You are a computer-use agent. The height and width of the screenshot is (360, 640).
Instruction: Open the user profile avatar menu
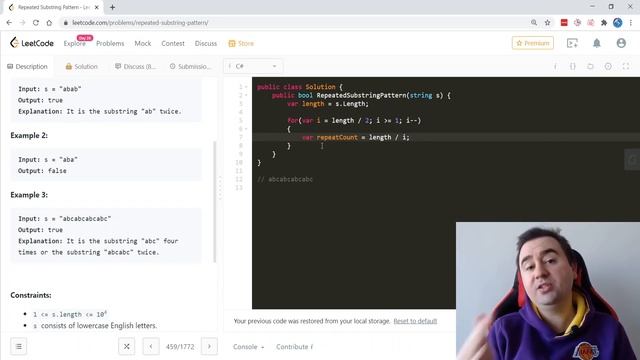point(621,43)
